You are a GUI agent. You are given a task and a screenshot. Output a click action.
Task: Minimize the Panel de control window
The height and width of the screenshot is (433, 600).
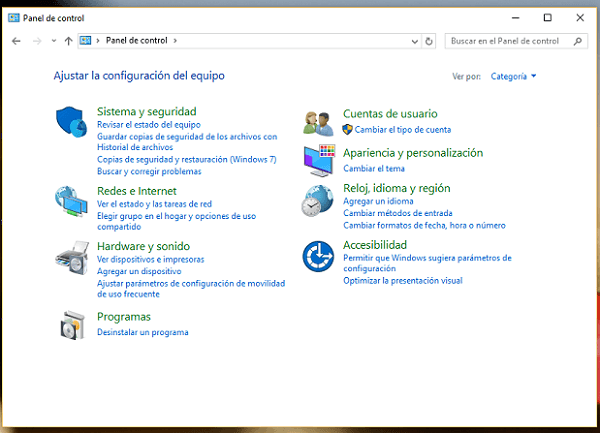[x=515, y=18]
